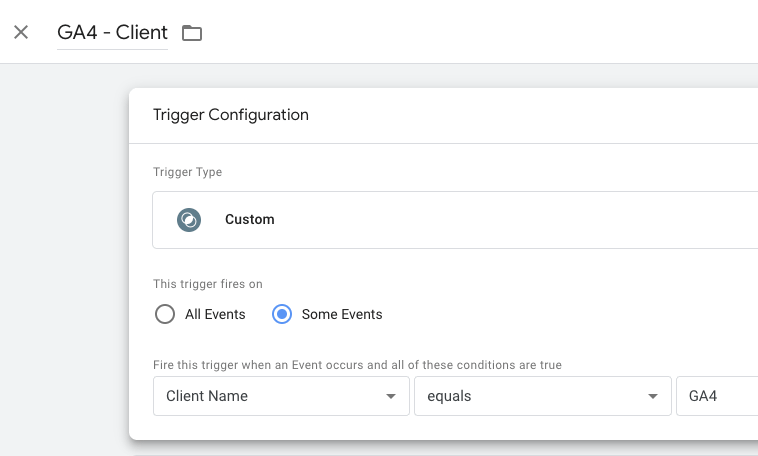Select the Some Events radio button
The width and height of the screenshot is (758, 456).
pos(282,314)
